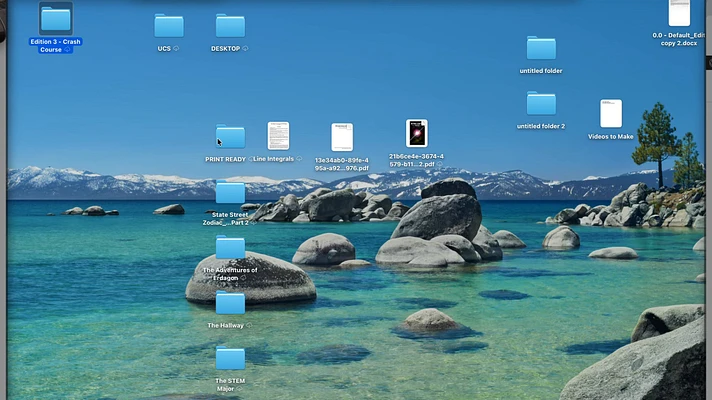Click the 'UCS' folder name label
This screenshot has height=400, width=712.
click(x=164, y=48)
